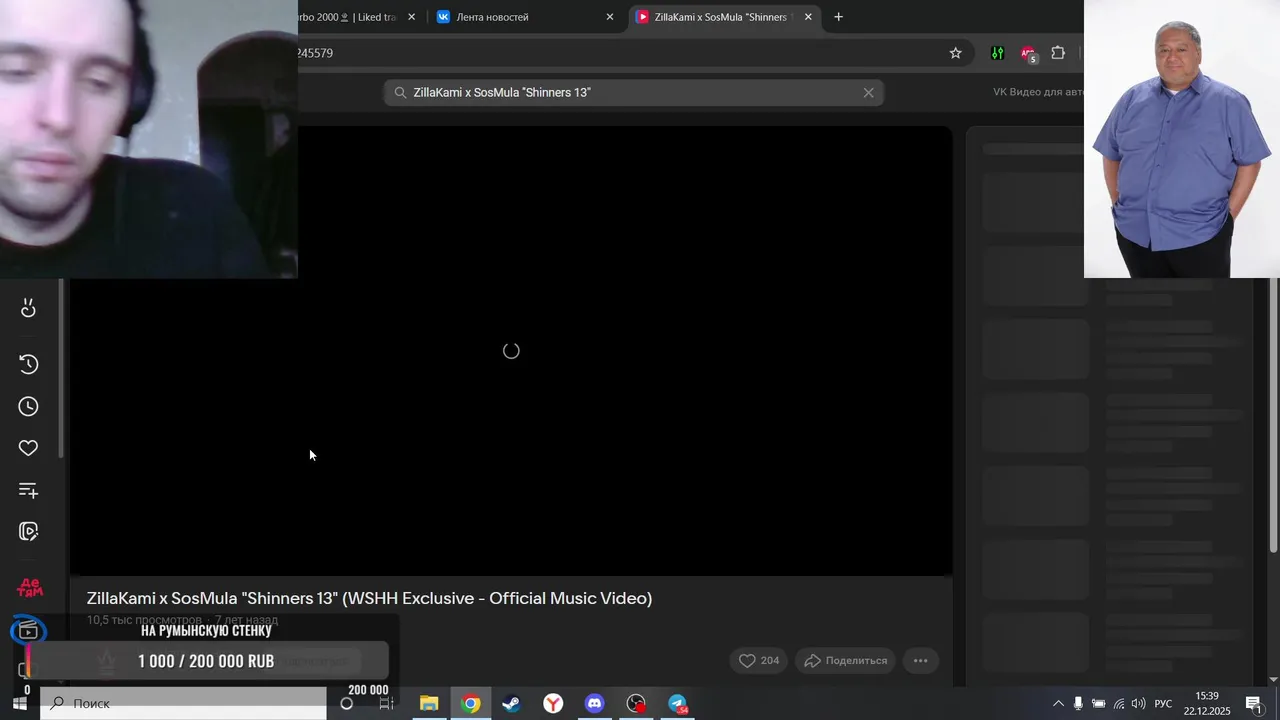This screenshot has height=720, width=1280.
Task: Open the circled video library icon in sidebar
Action: point(28,631)
